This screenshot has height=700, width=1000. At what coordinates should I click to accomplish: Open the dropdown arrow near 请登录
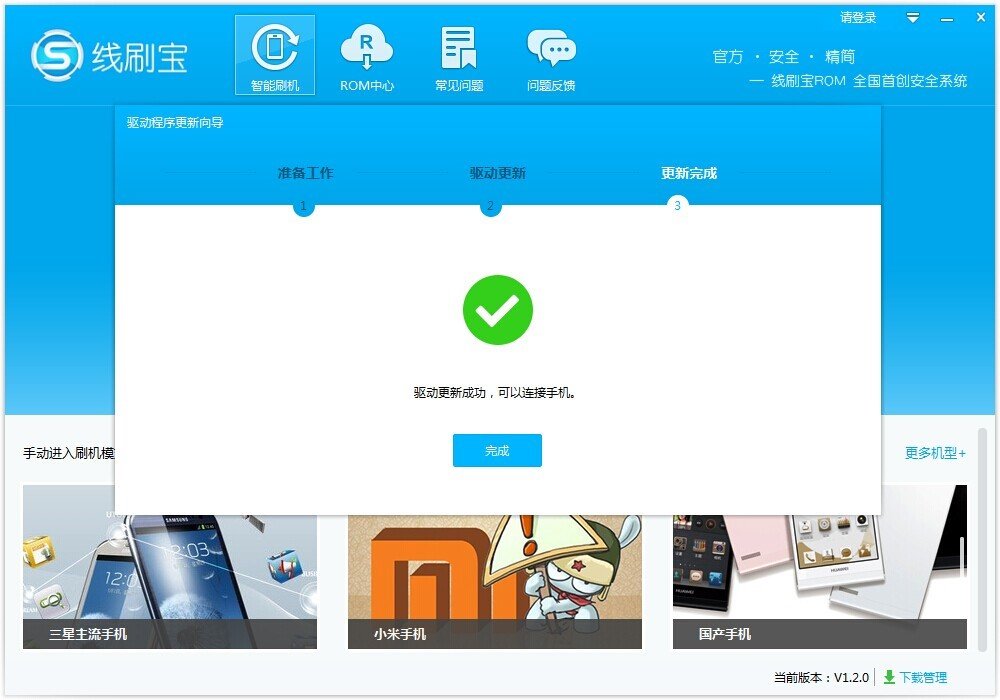pyautogui.click(x=912, y=17)
